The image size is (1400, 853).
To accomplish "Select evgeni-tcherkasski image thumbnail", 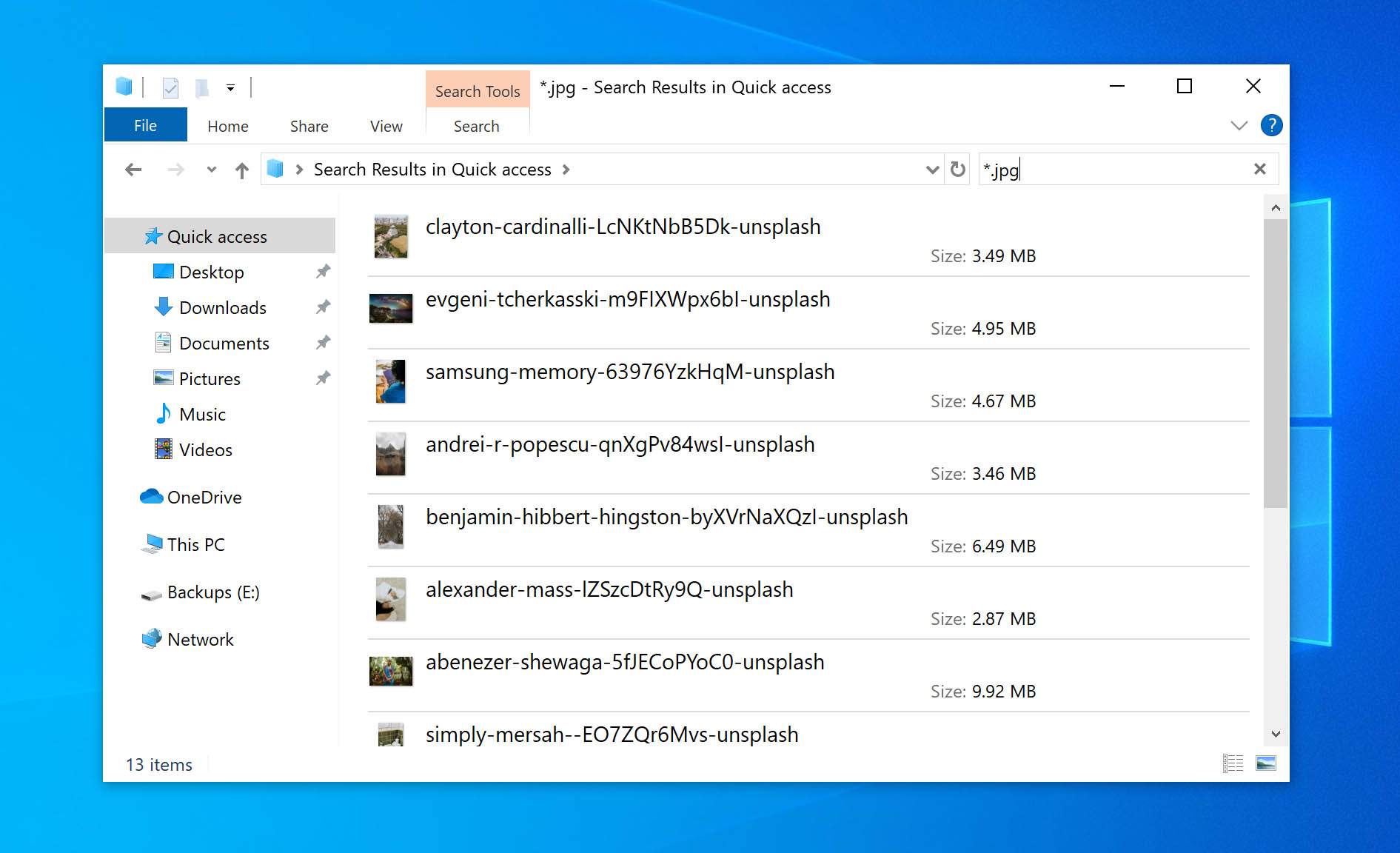I will tap(391, 308).
